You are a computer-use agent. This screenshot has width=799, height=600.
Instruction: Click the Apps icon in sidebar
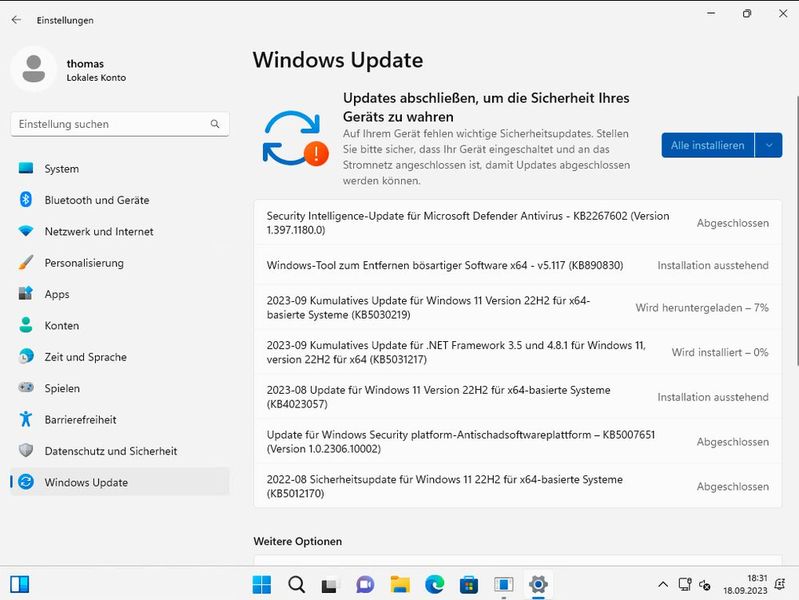point(25,294)
